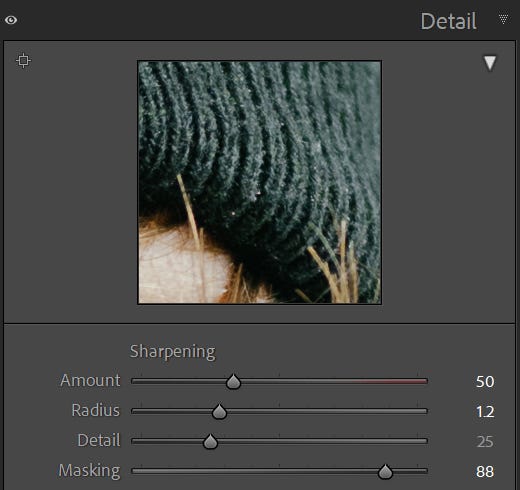
Task: Collapse the preview area with the white triangle
Action: (490, 63)
